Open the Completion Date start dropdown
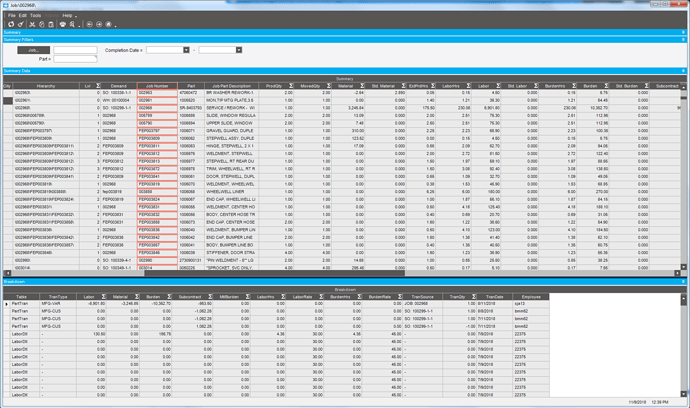This screenshot has height=408, width=690. [x=186, y=50]
